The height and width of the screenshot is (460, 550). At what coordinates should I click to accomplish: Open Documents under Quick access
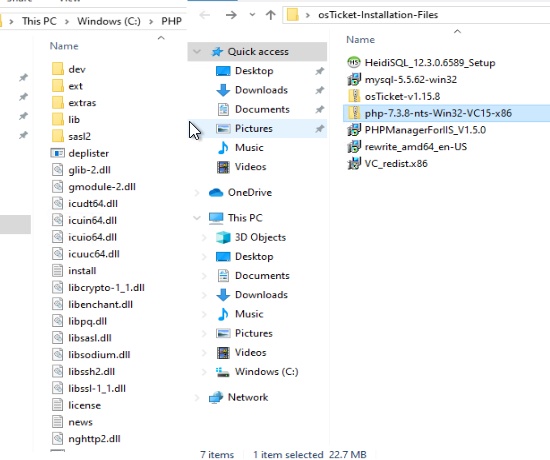(262, 109)
